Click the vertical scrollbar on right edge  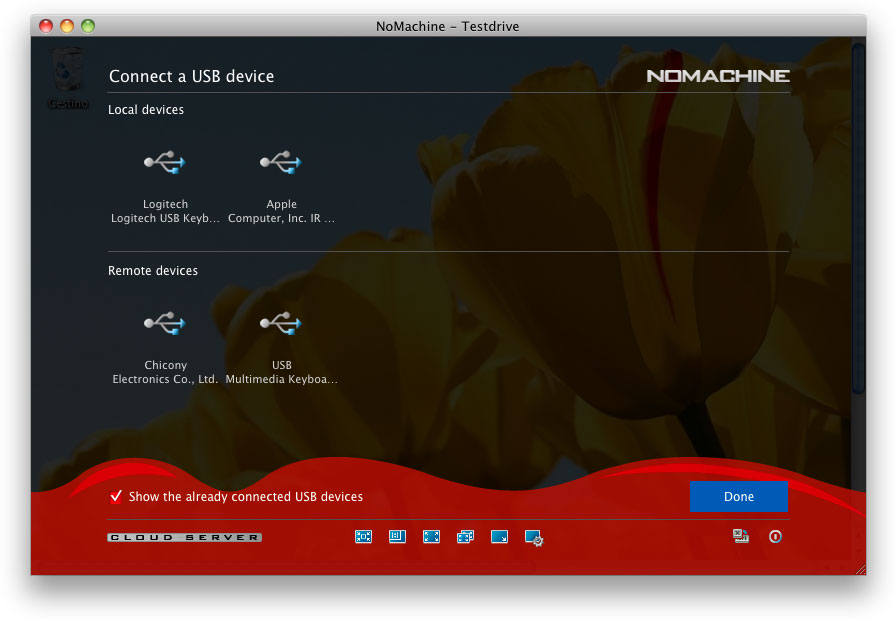point(858,220)
